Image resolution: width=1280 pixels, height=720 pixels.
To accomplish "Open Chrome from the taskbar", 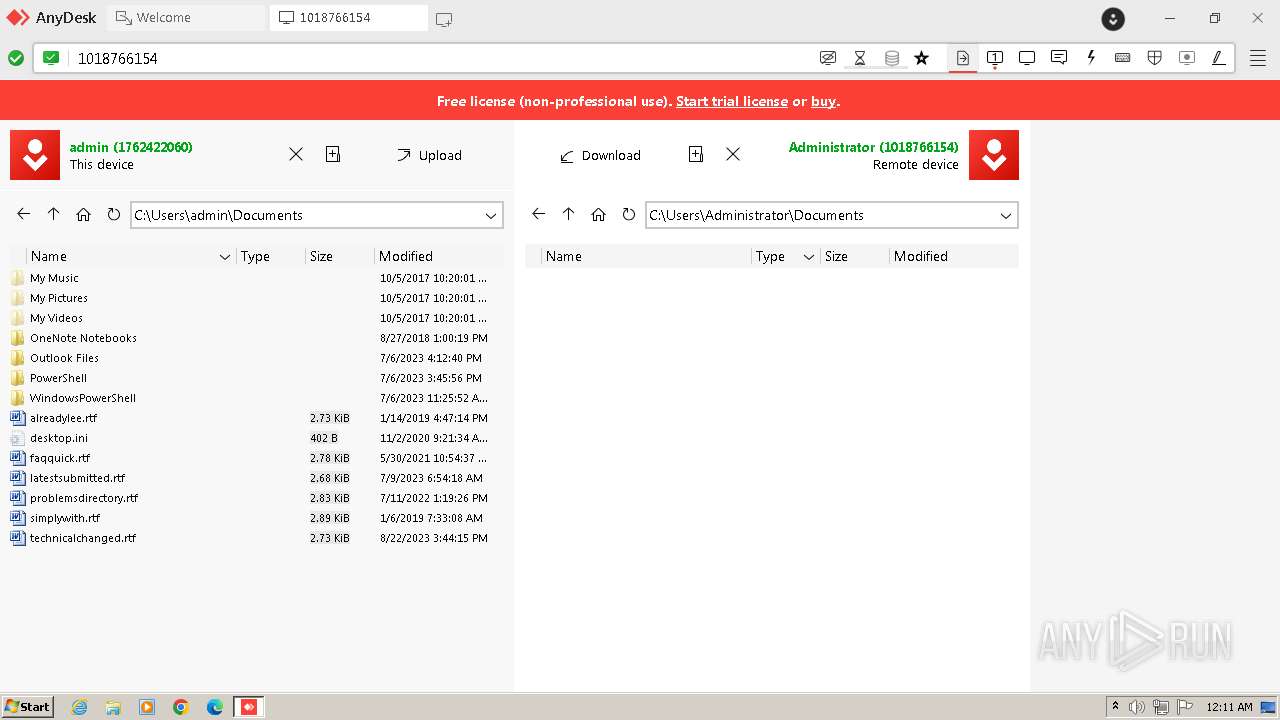I will coord(181,707).
